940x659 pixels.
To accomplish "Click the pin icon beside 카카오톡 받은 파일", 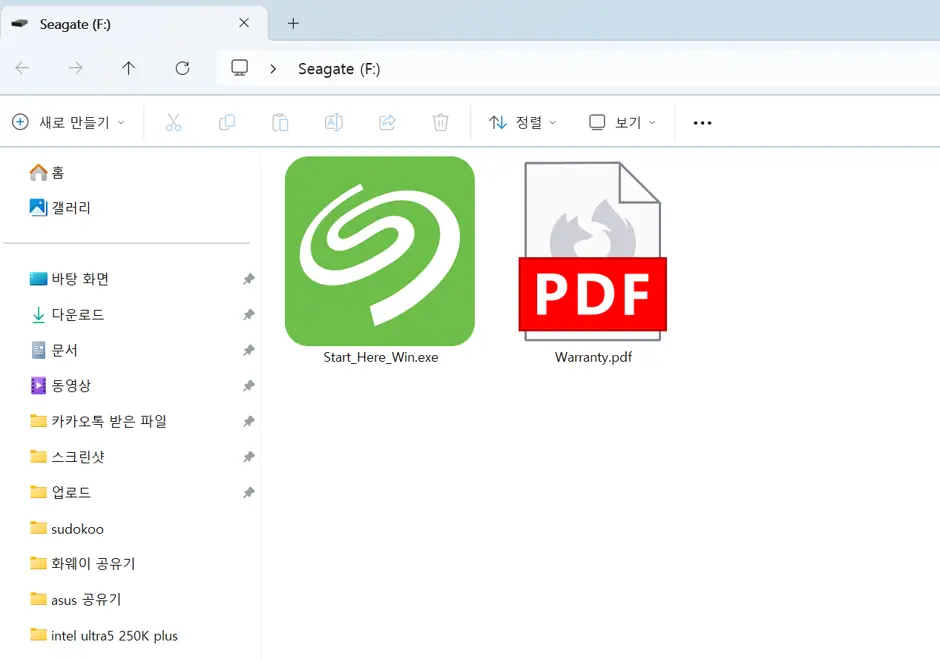I will (x=249, y=422).
